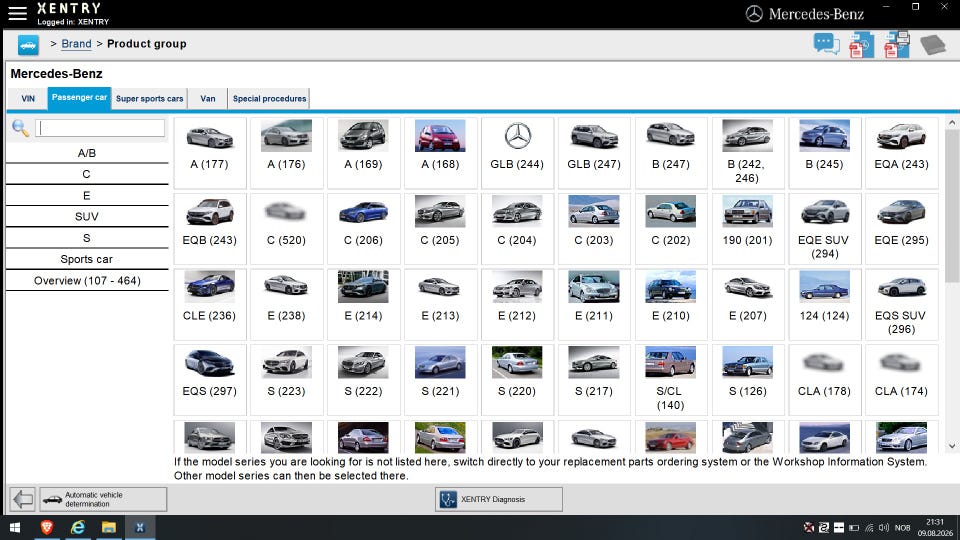The height and width of the screenshot is (540, 960).
Task: Select the E (211) model series
Action: pyautogui.click(x=594, y=304)
